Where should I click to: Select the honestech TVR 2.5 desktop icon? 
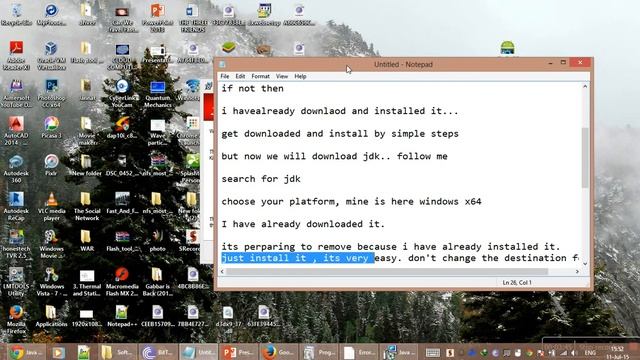16,244
